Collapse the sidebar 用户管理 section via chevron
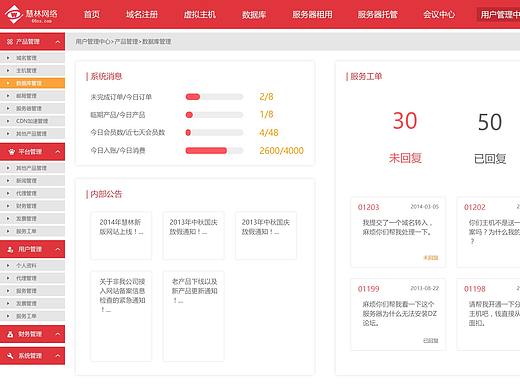The width and height of the screenshot is (520, 390). (x=58, y=249)
